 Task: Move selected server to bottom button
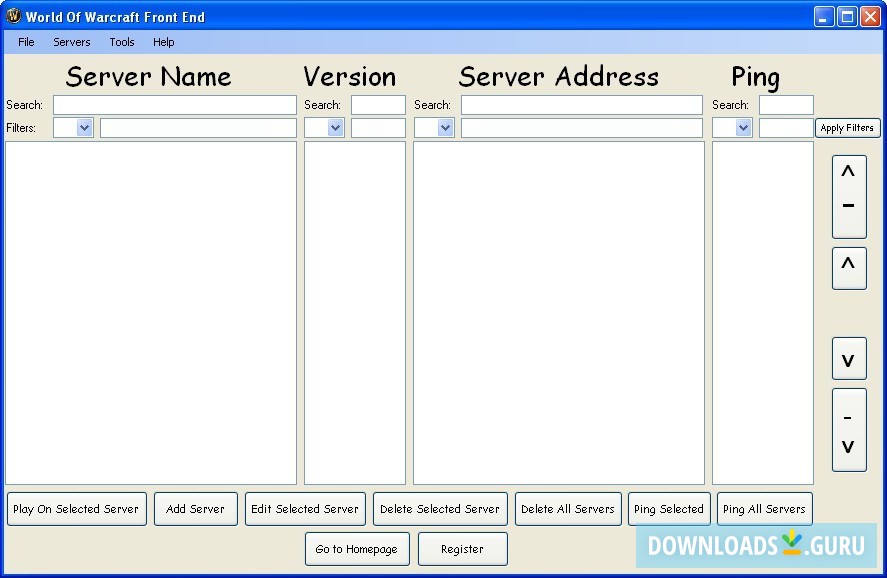pos(849,430)
